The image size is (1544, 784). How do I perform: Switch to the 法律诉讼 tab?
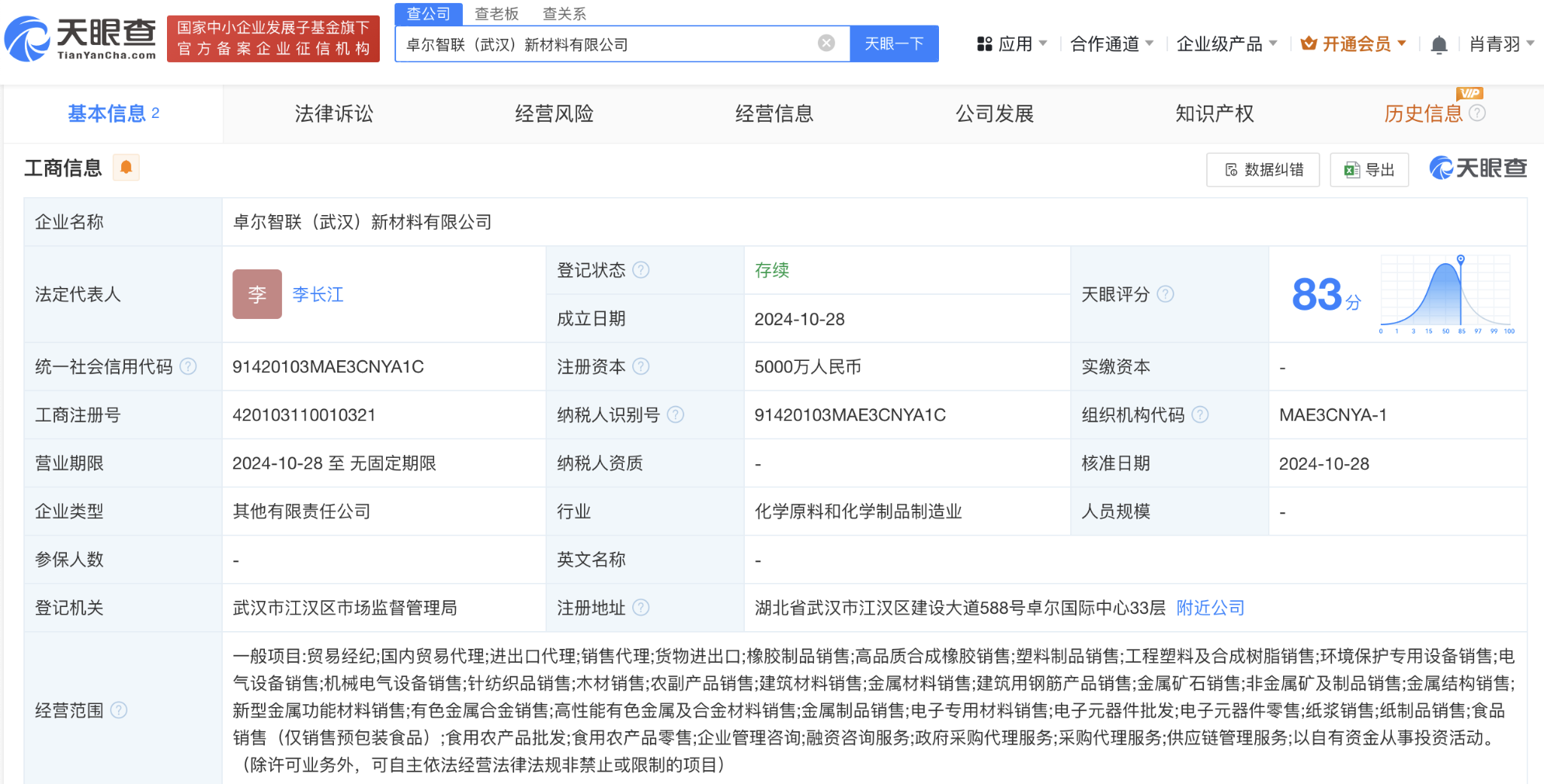(334, 114)
